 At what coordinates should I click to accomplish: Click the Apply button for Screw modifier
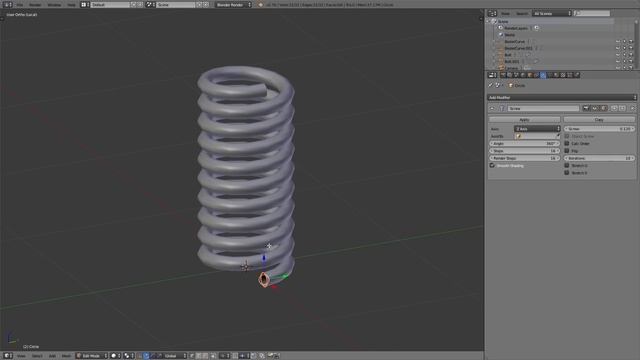524,120
